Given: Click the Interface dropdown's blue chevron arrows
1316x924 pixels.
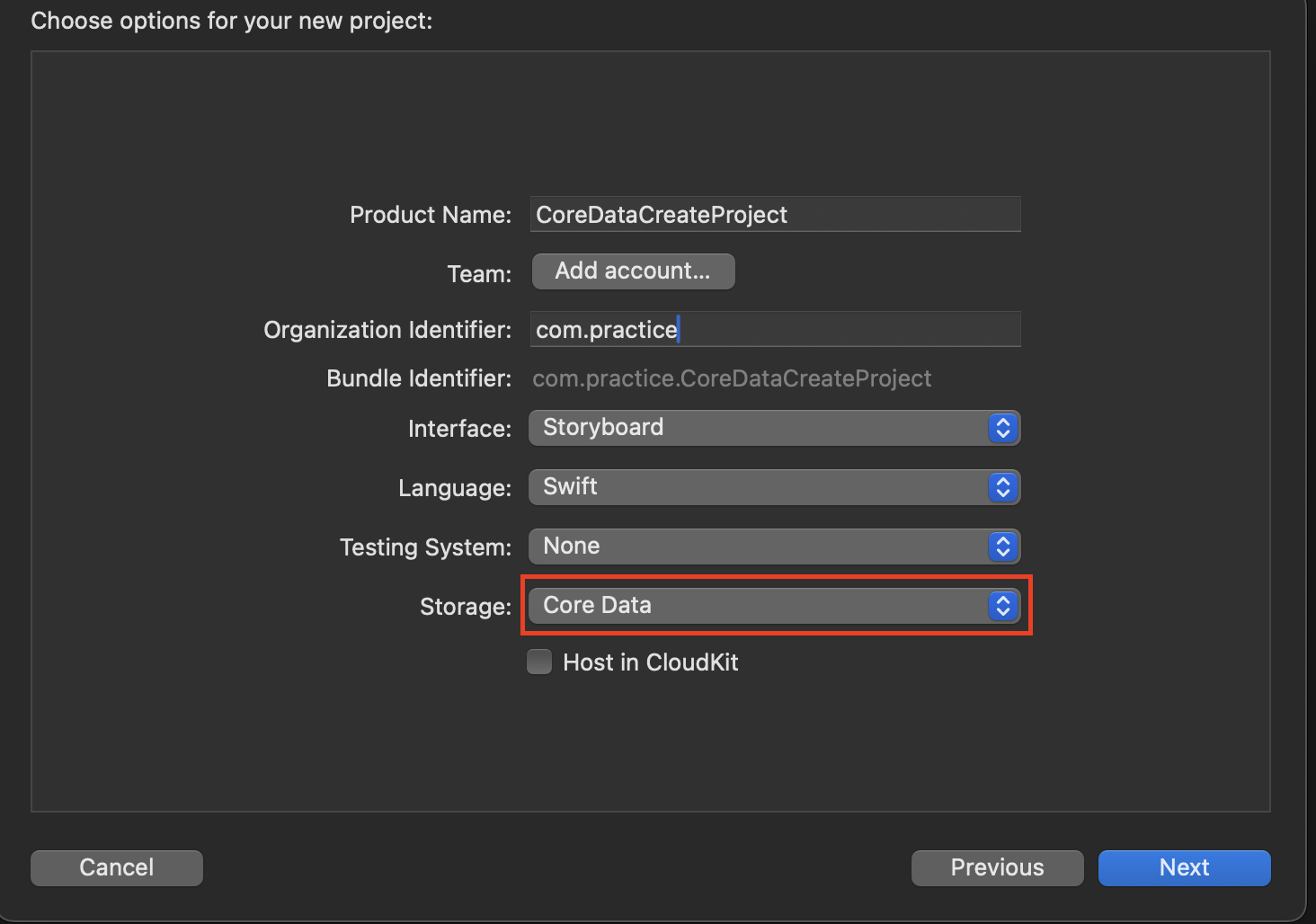Looking at the screenshot, I should (x=1002, y=428).
